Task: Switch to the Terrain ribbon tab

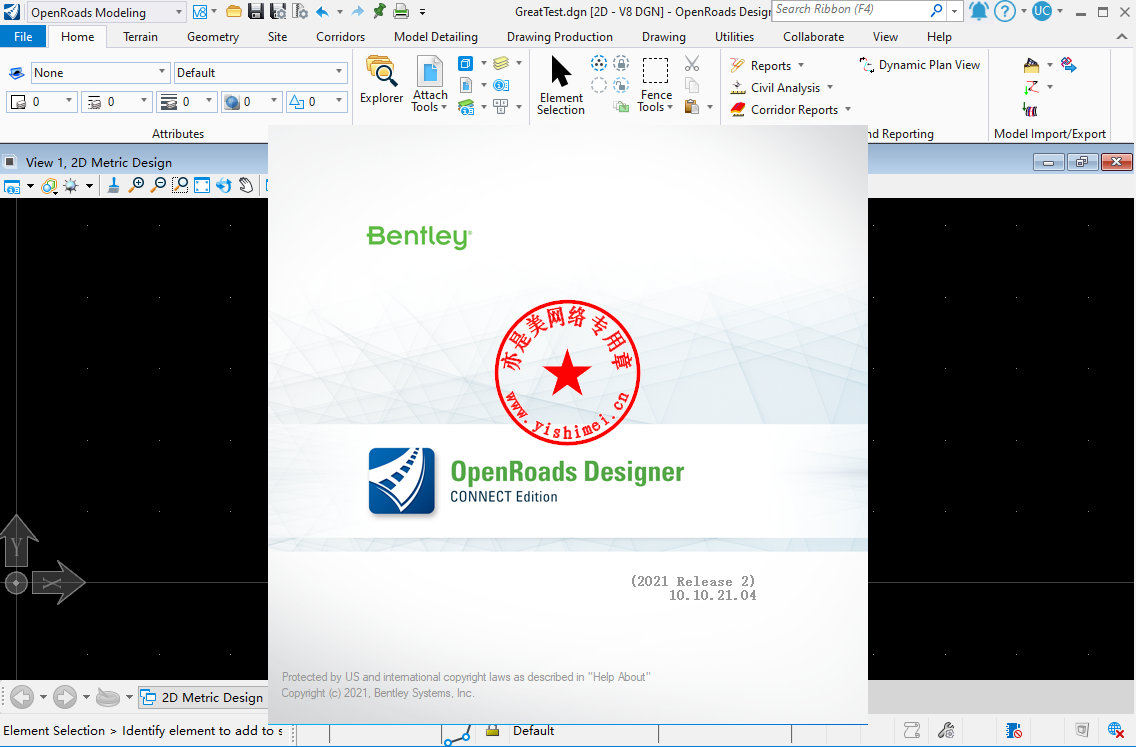Action: click(x=141, y=36)
